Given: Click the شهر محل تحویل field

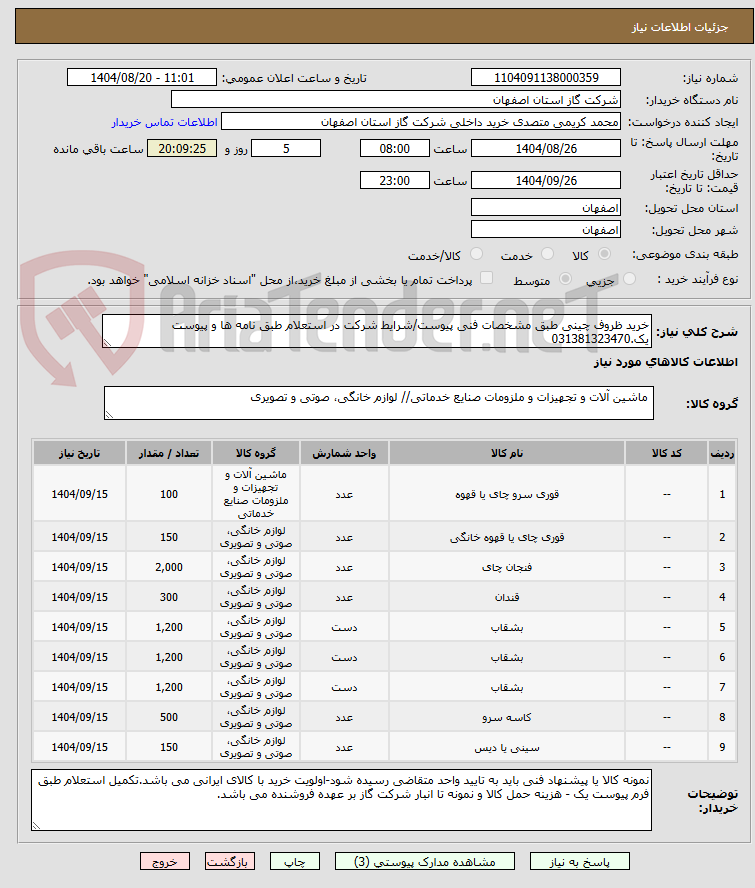Looking at the screenshot, I should coord(545,229).
